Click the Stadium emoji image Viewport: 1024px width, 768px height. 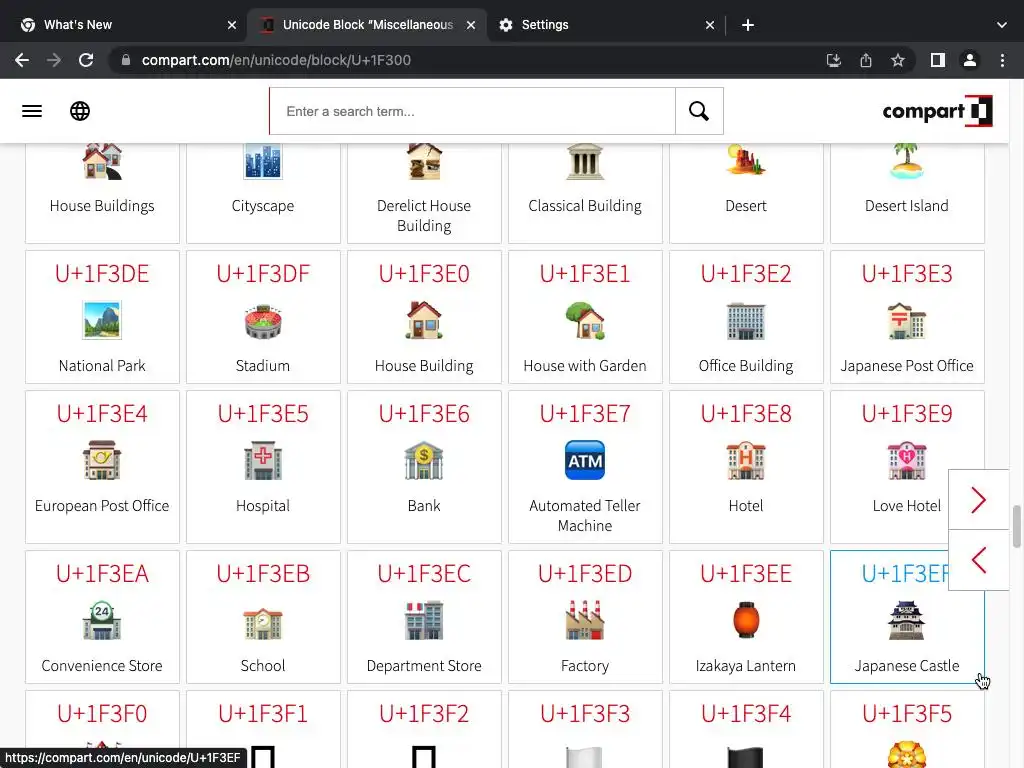(x=263, y=321)
